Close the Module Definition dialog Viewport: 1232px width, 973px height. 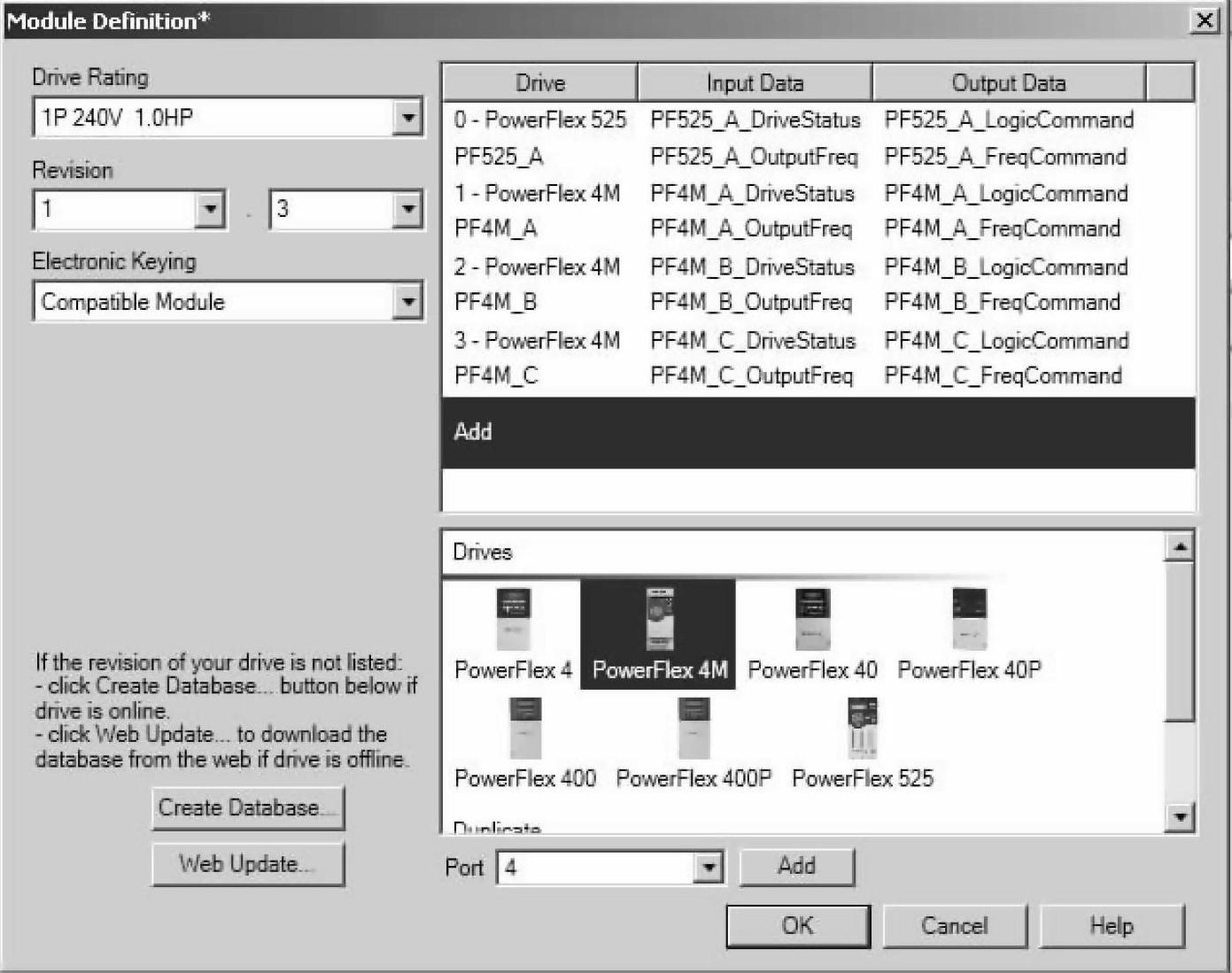(x=1204, y=20)
